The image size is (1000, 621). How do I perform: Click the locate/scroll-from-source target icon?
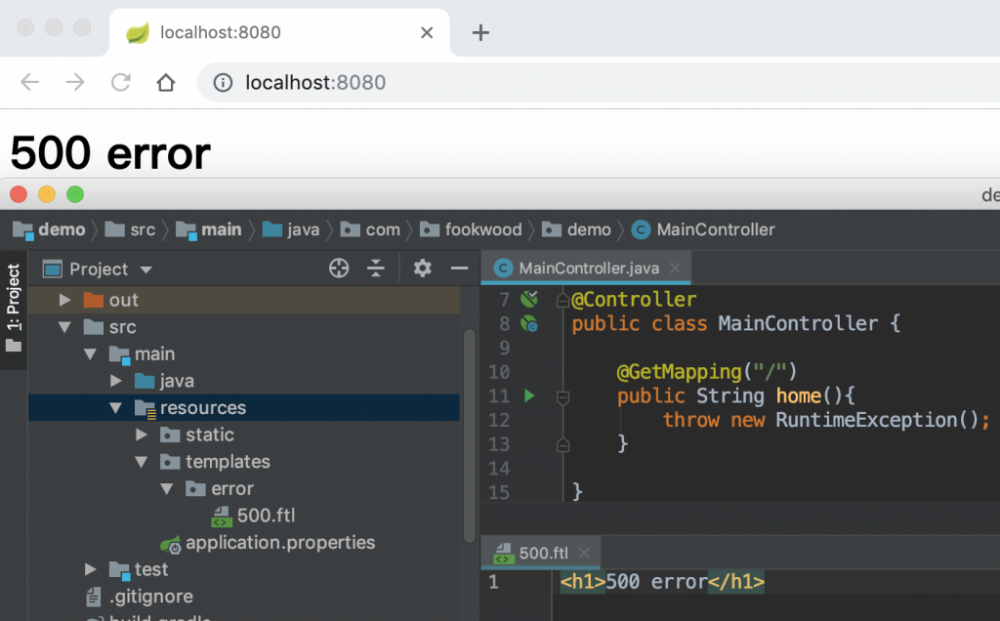(339, 268)
